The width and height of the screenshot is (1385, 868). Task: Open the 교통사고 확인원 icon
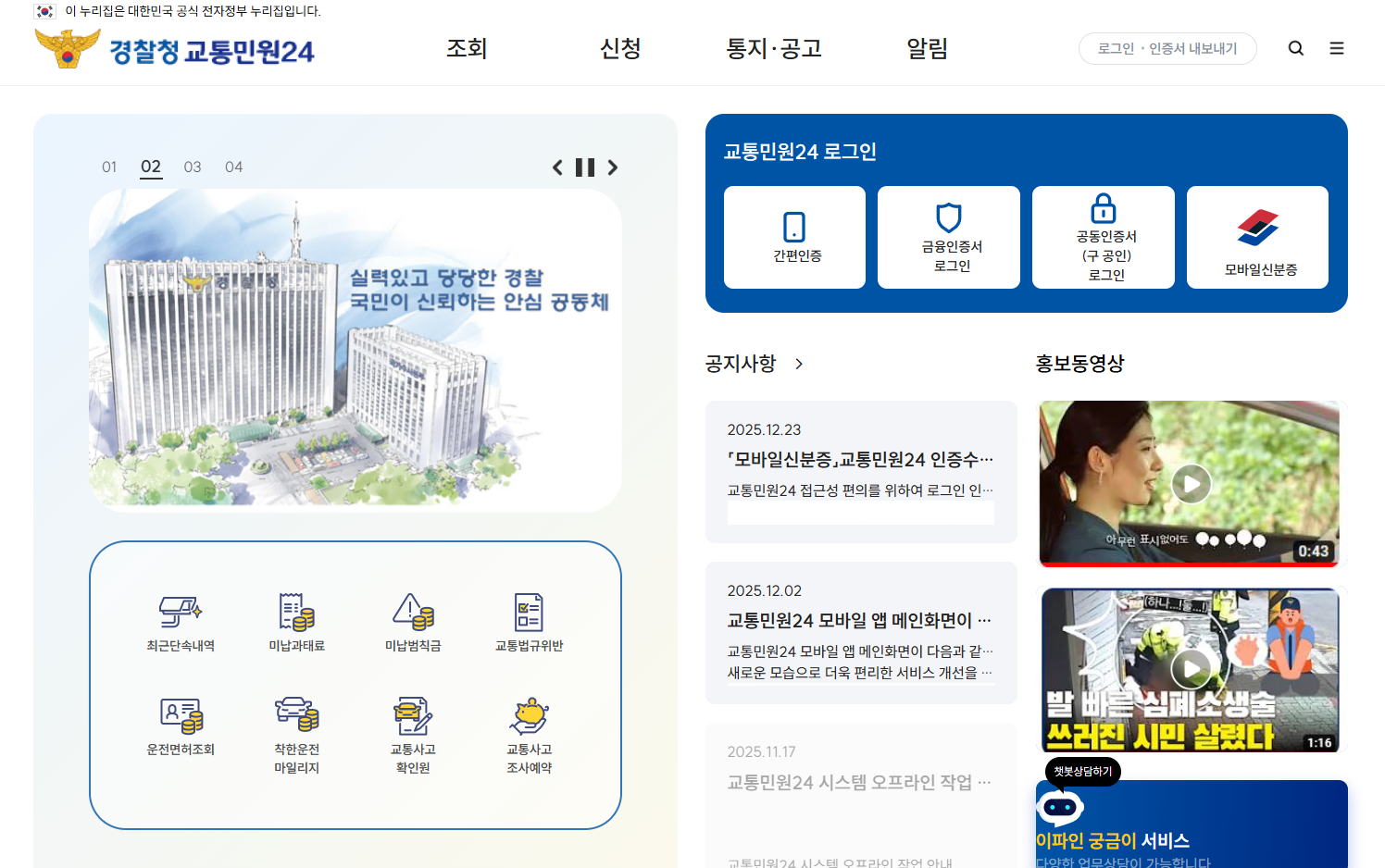click(413, 736)
